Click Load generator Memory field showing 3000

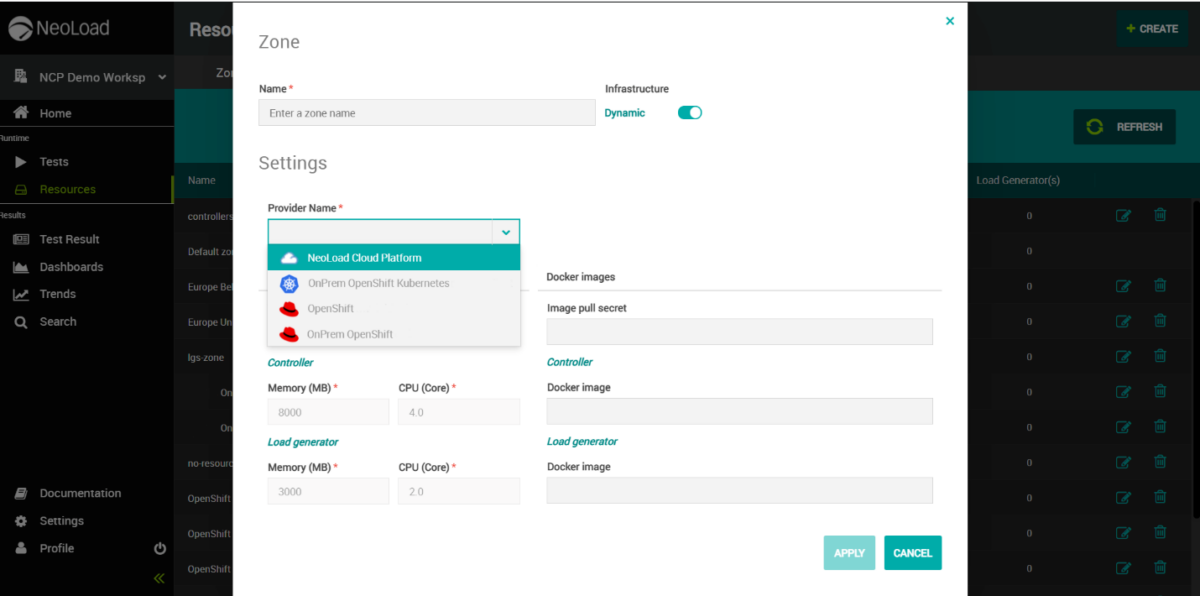pos(328,491)
